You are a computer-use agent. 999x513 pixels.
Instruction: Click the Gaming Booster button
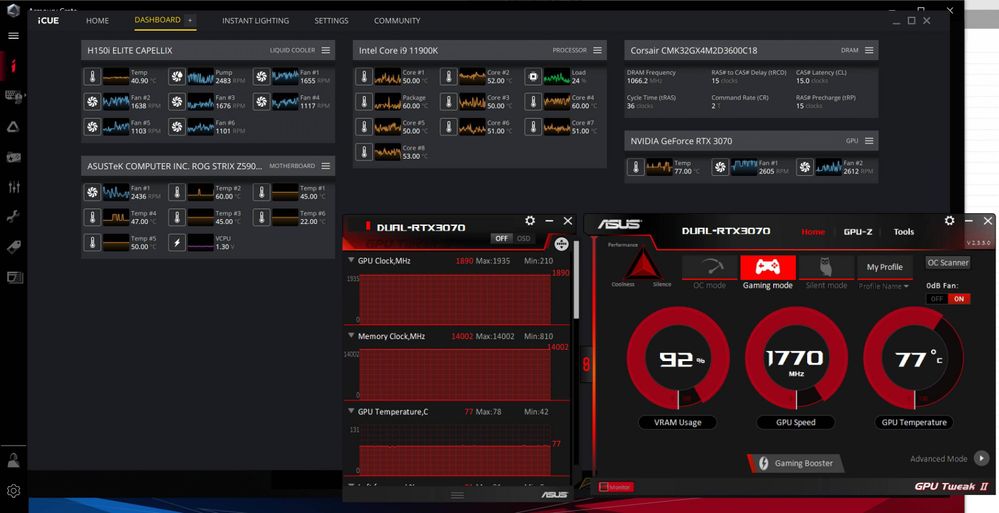pyautogui.click(x=796, y=463)
